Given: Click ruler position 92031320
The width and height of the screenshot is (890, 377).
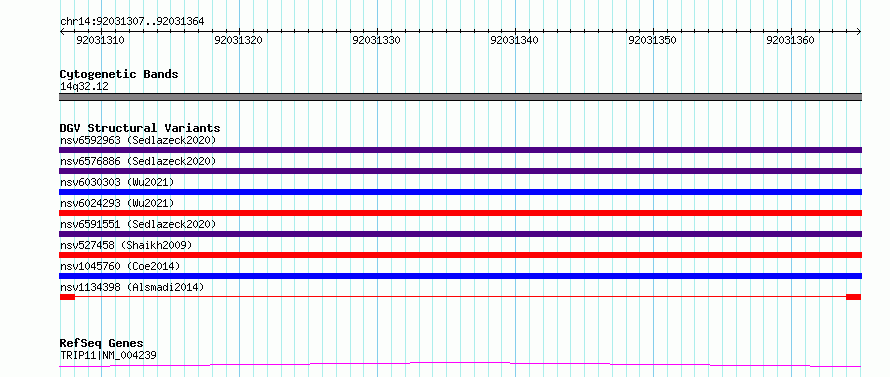Looking at the screenshot, I should pos(239,40).
